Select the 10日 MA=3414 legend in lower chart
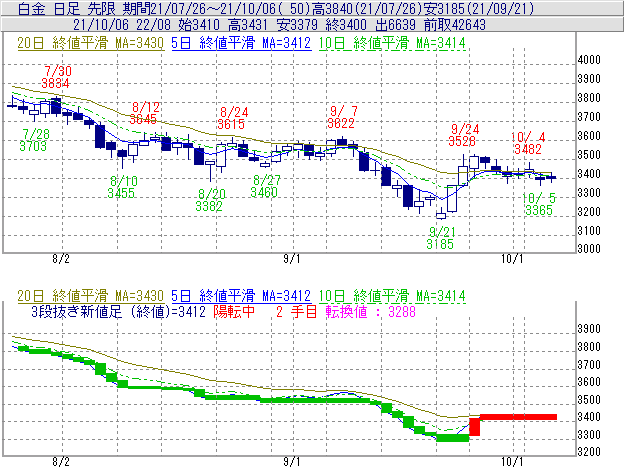The width and height of the screenshot is (624, 475). 392,296
